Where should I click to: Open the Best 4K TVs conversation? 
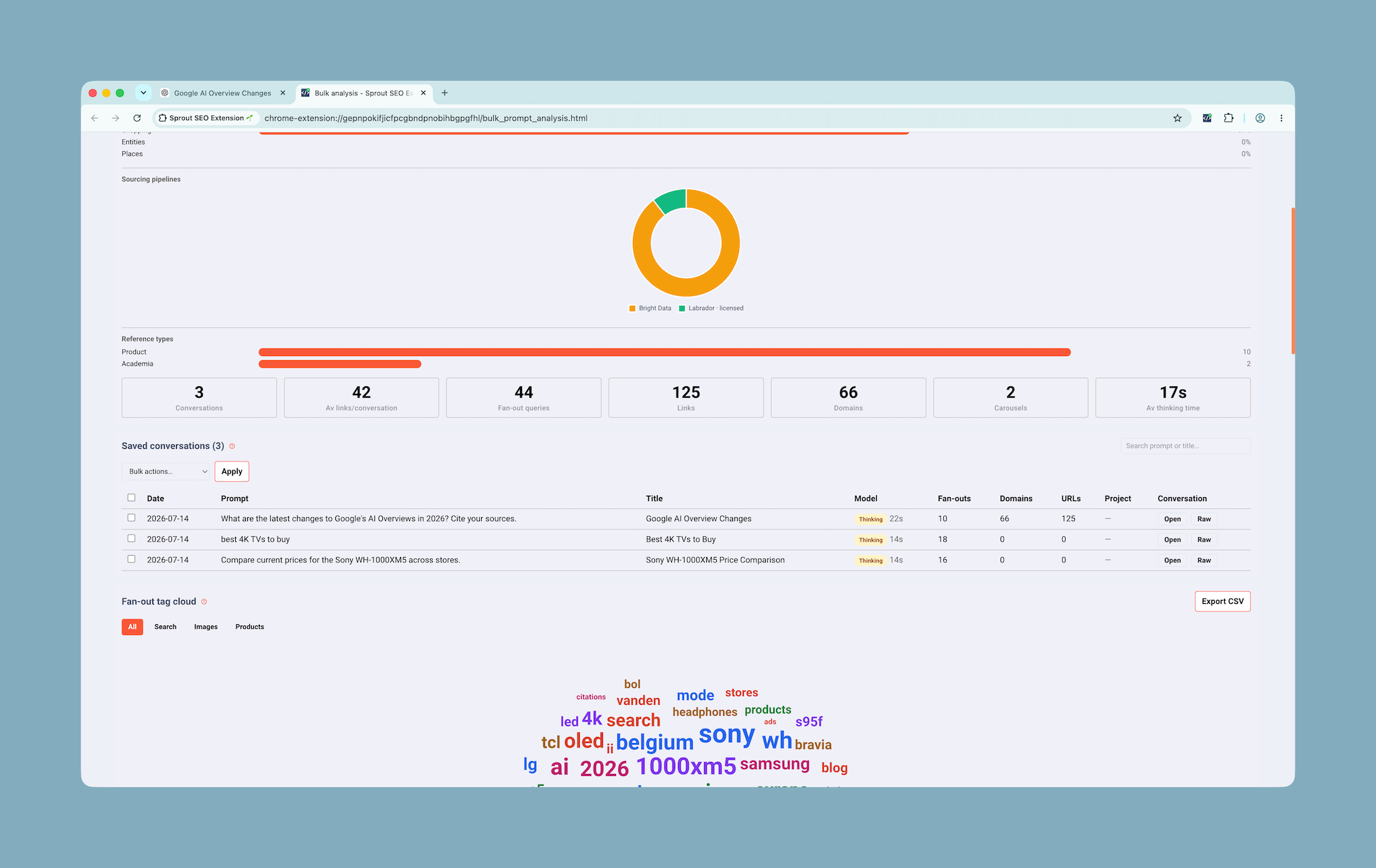pos(1172,540)
